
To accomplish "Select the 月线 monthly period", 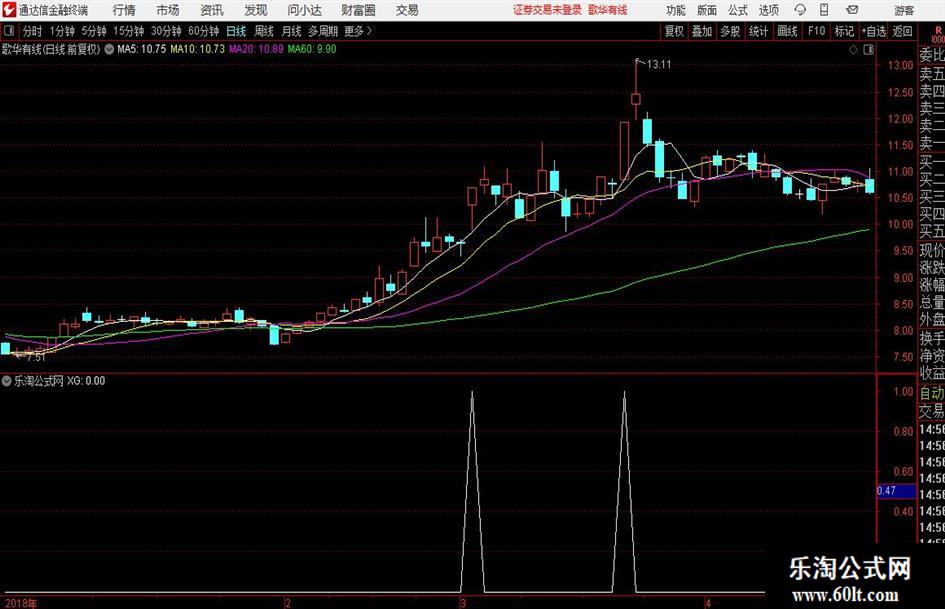I will click(x=292, y=31).
